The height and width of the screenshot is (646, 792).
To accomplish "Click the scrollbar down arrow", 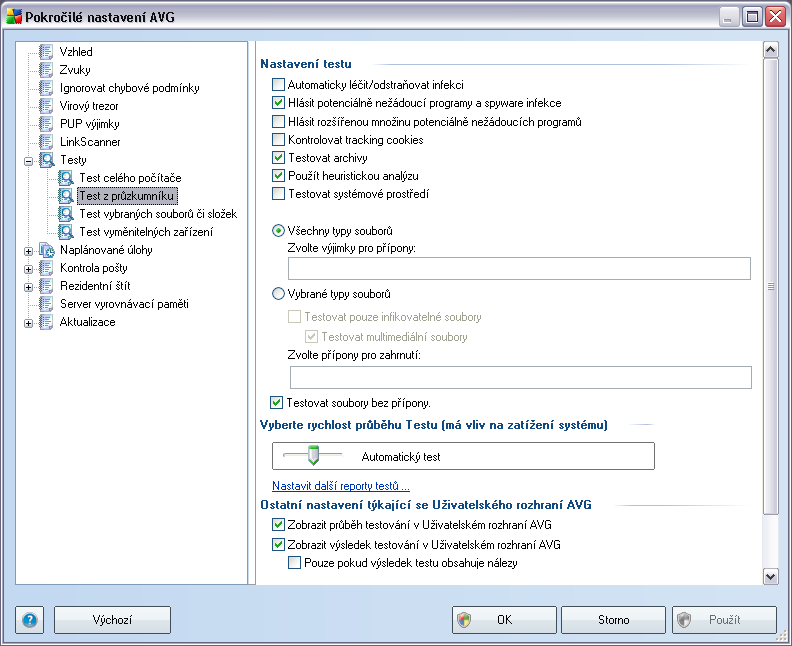I will click(770, 576).
